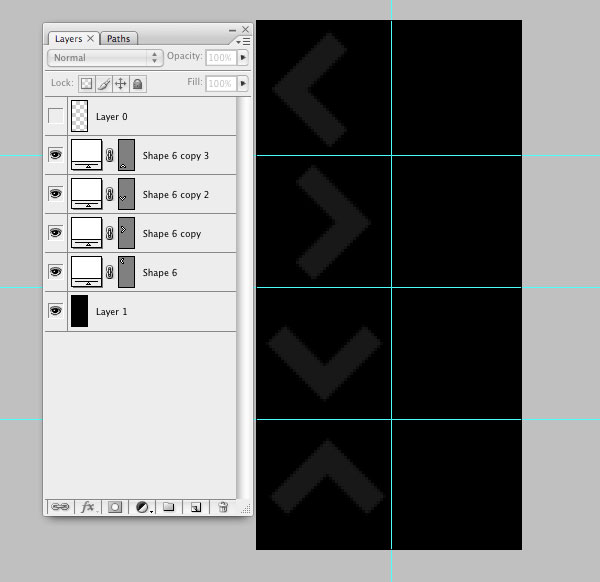
Task: Click the Fill value field
Action: pyautogui.click(x=221, y=83)
